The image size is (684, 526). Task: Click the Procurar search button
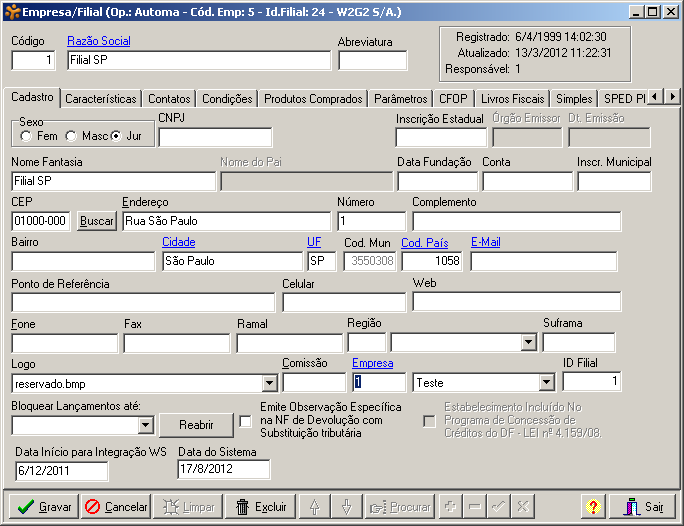pyautogui.click(x=400, y=506)
